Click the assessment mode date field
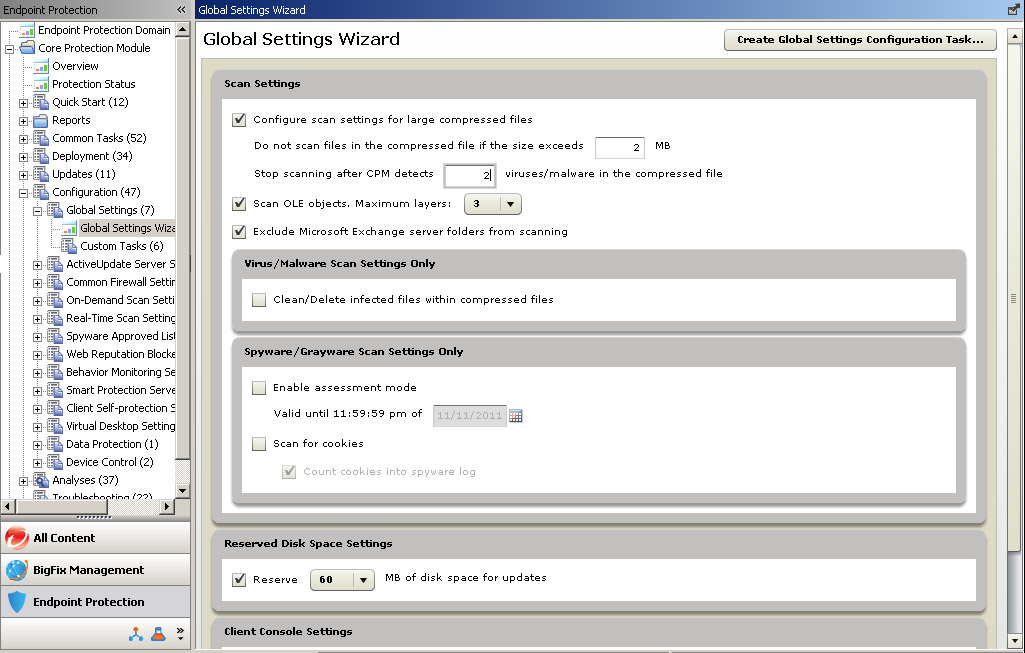The width and height of the screenshot is (1025, 653). [x=469, y=416]
